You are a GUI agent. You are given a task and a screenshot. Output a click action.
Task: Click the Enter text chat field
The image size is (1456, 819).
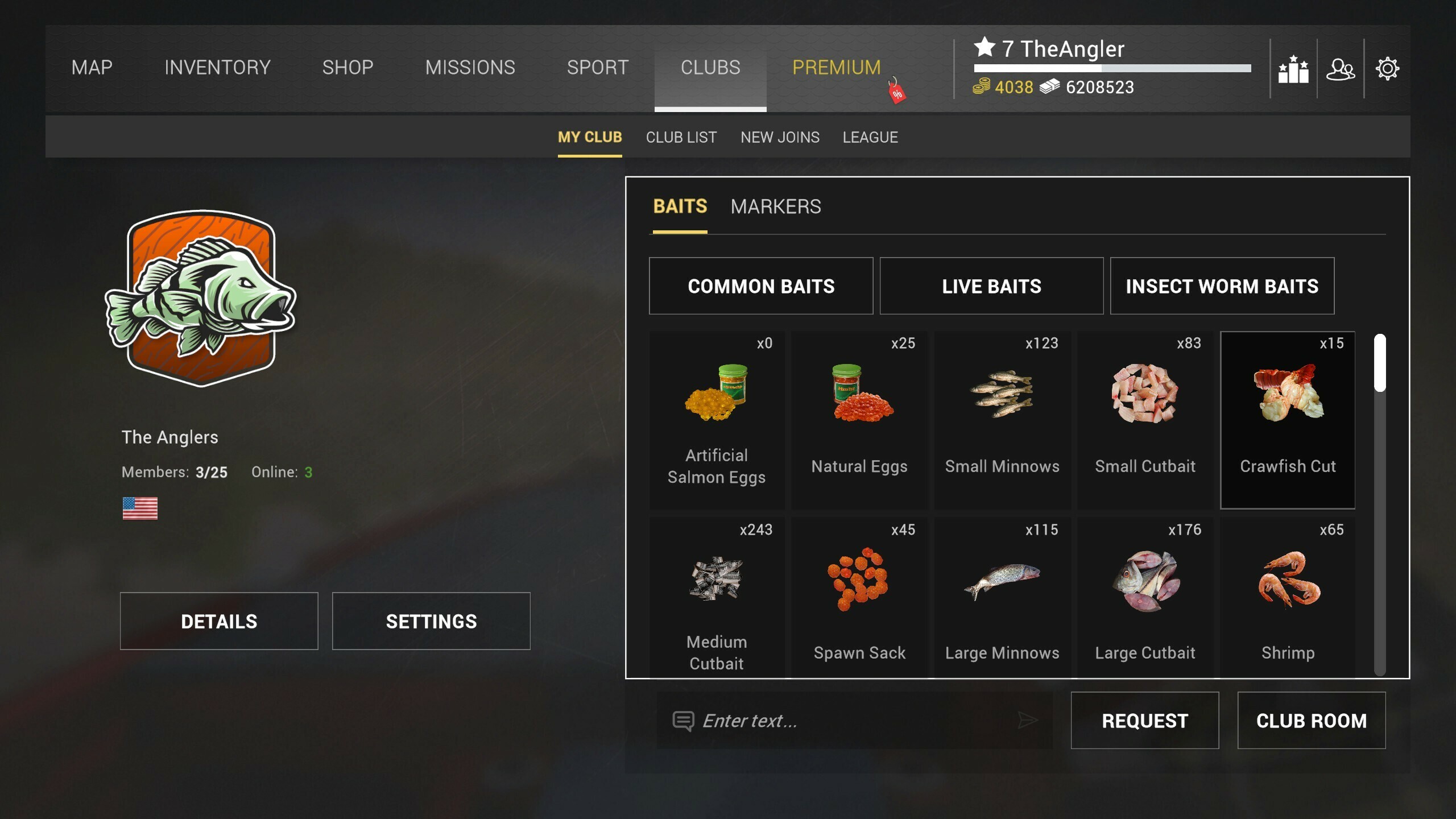point(854,721)
